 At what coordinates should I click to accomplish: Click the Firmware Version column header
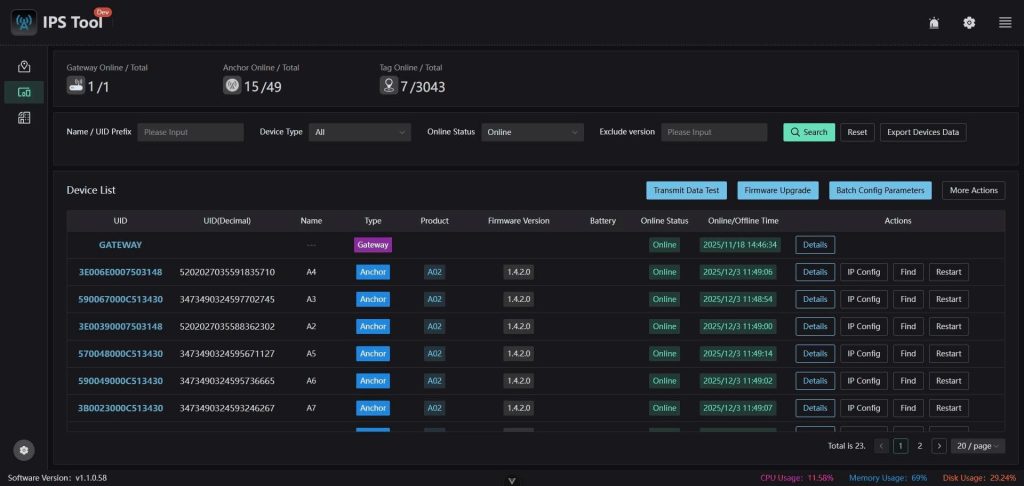(x=519, y=221)
